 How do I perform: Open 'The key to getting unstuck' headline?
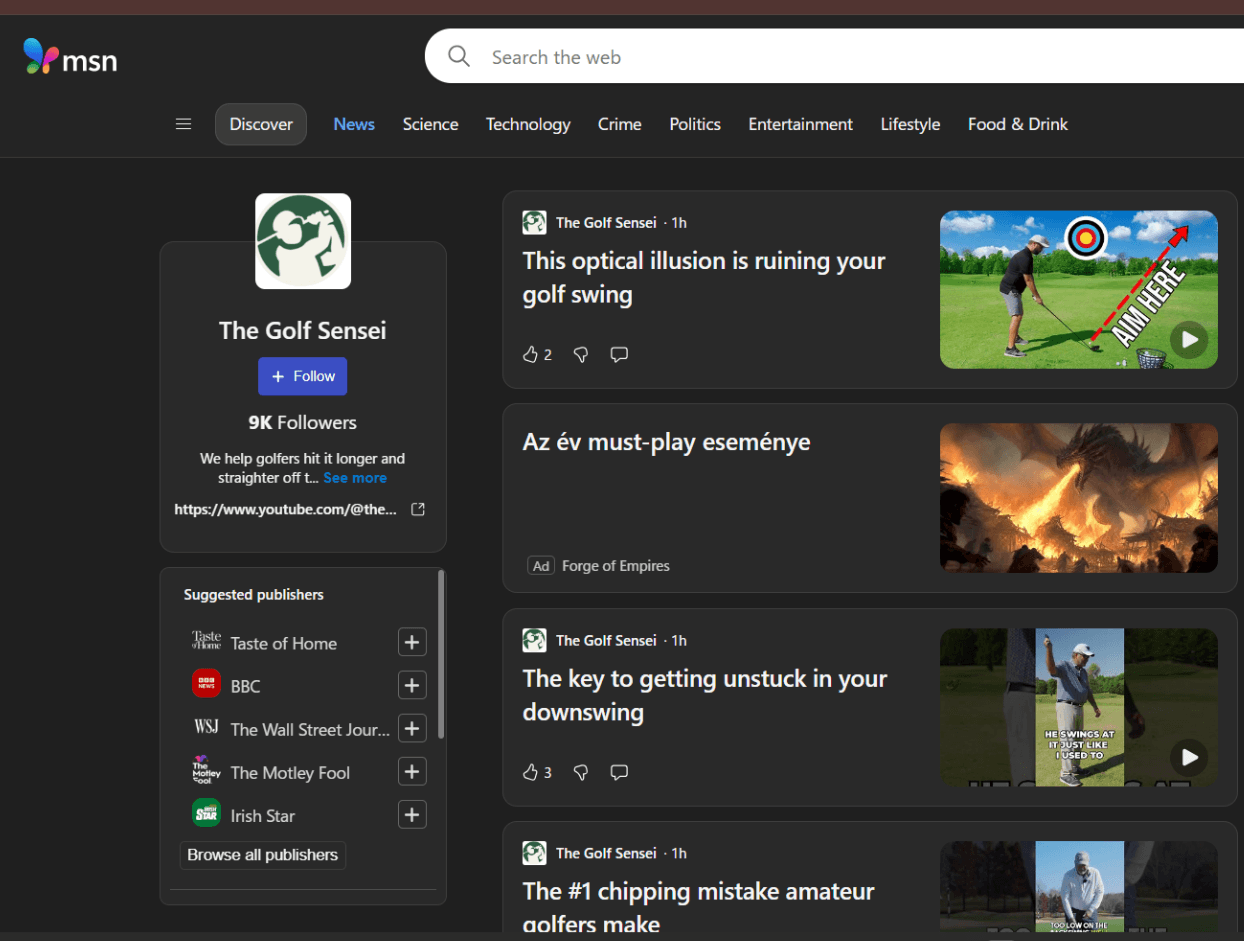pyautogui.click(x=705, y=695)
